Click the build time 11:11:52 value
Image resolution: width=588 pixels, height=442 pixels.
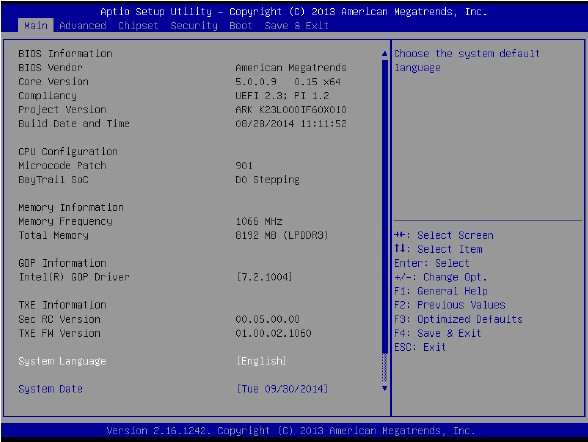(323, 123)
